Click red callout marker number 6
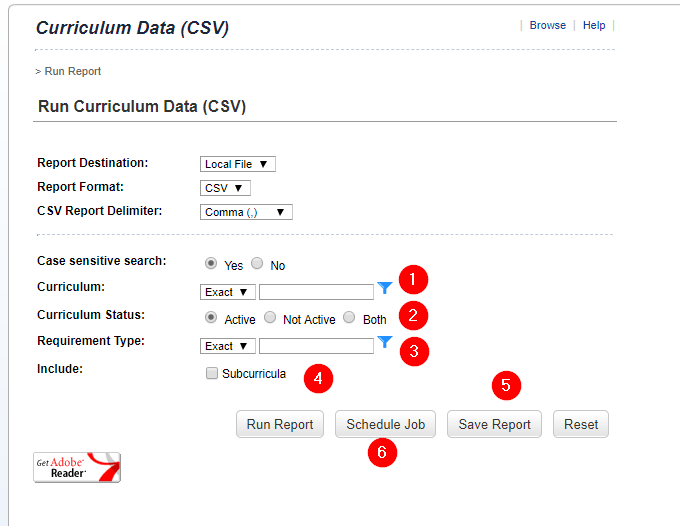The image size is (680, 526). coord(382,452)
